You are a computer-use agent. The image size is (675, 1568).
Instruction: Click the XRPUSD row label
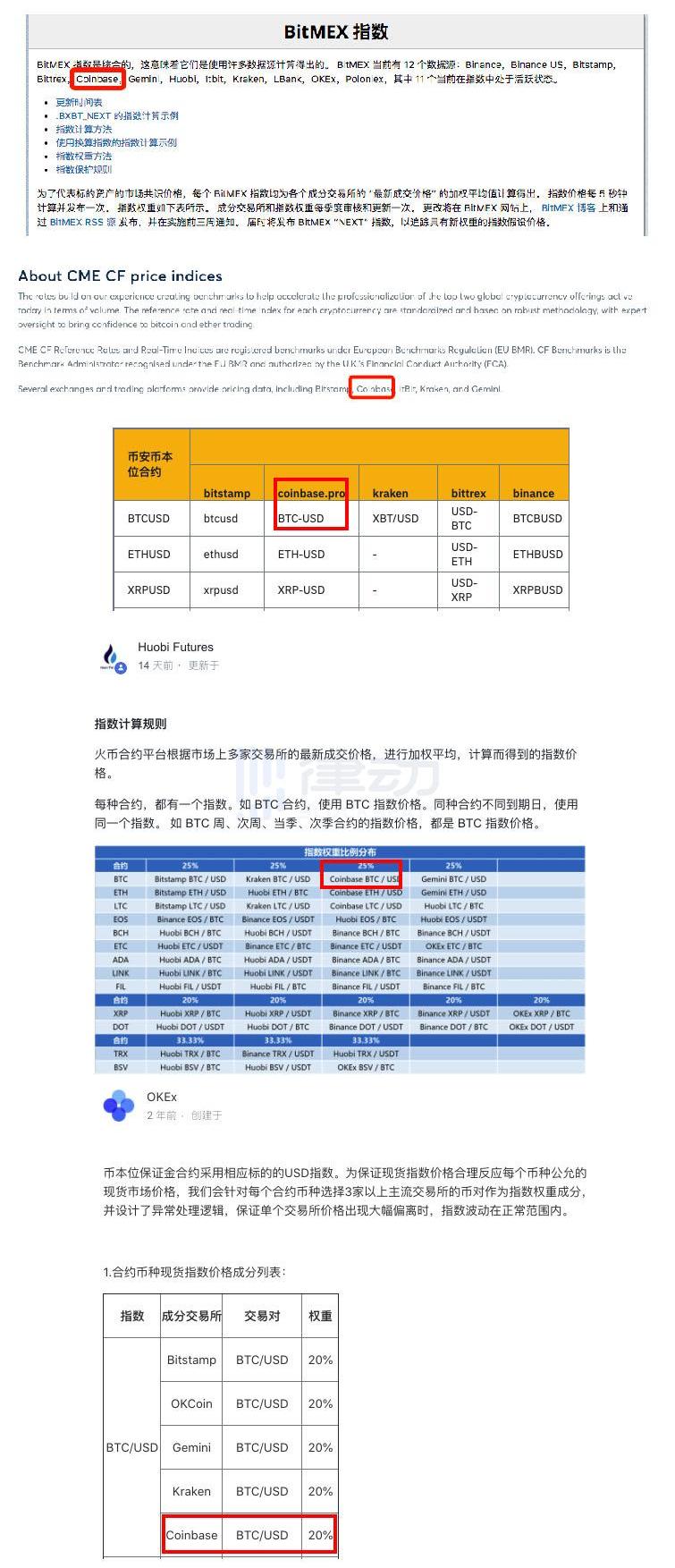[148, 589]
